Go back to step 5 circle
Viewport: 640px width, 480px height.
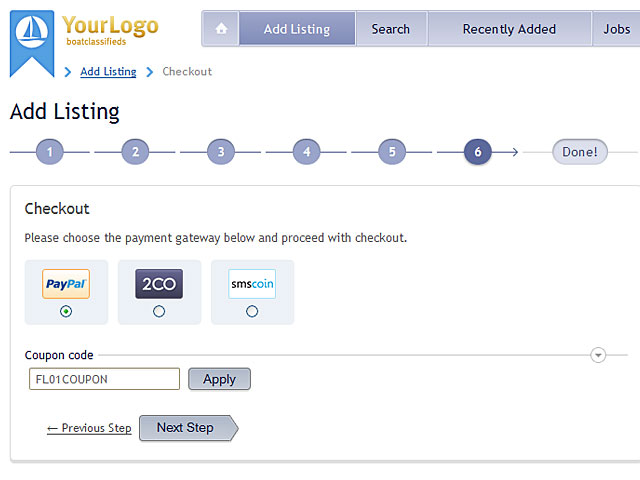[x=392, y=152]
